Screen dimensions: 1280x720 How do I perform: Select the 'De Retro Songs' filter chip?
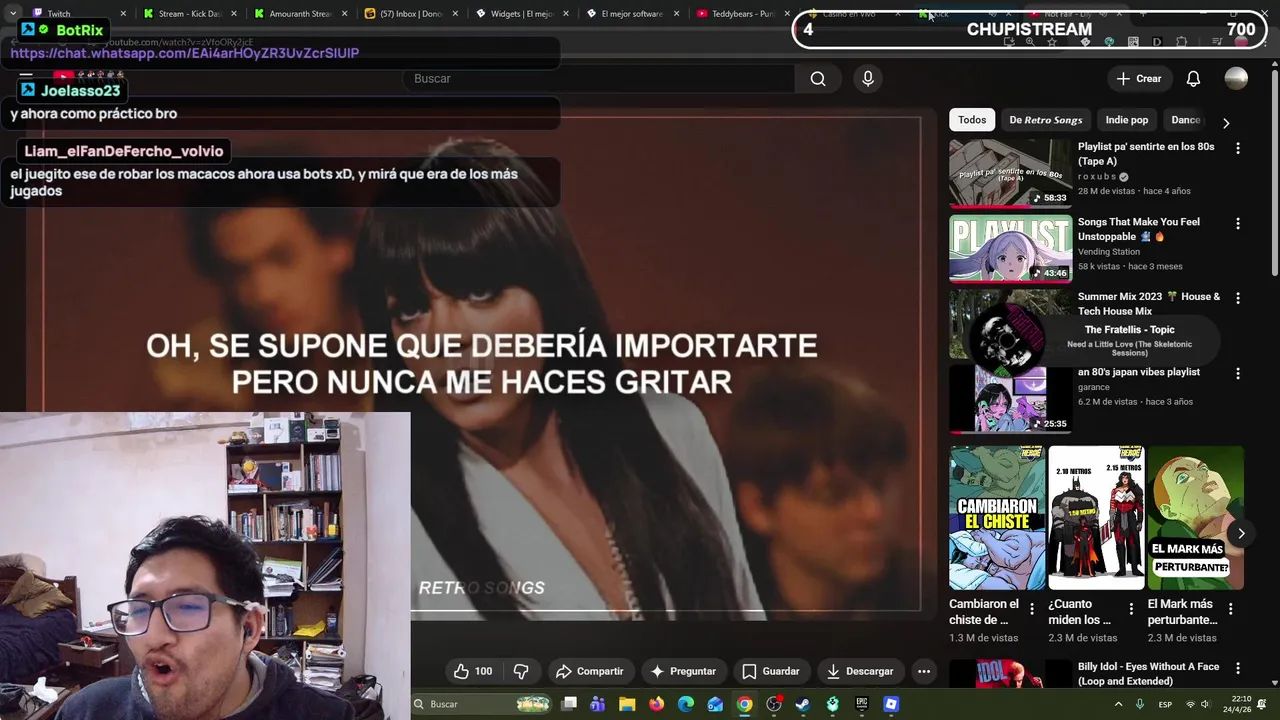tap(1045, 120)
